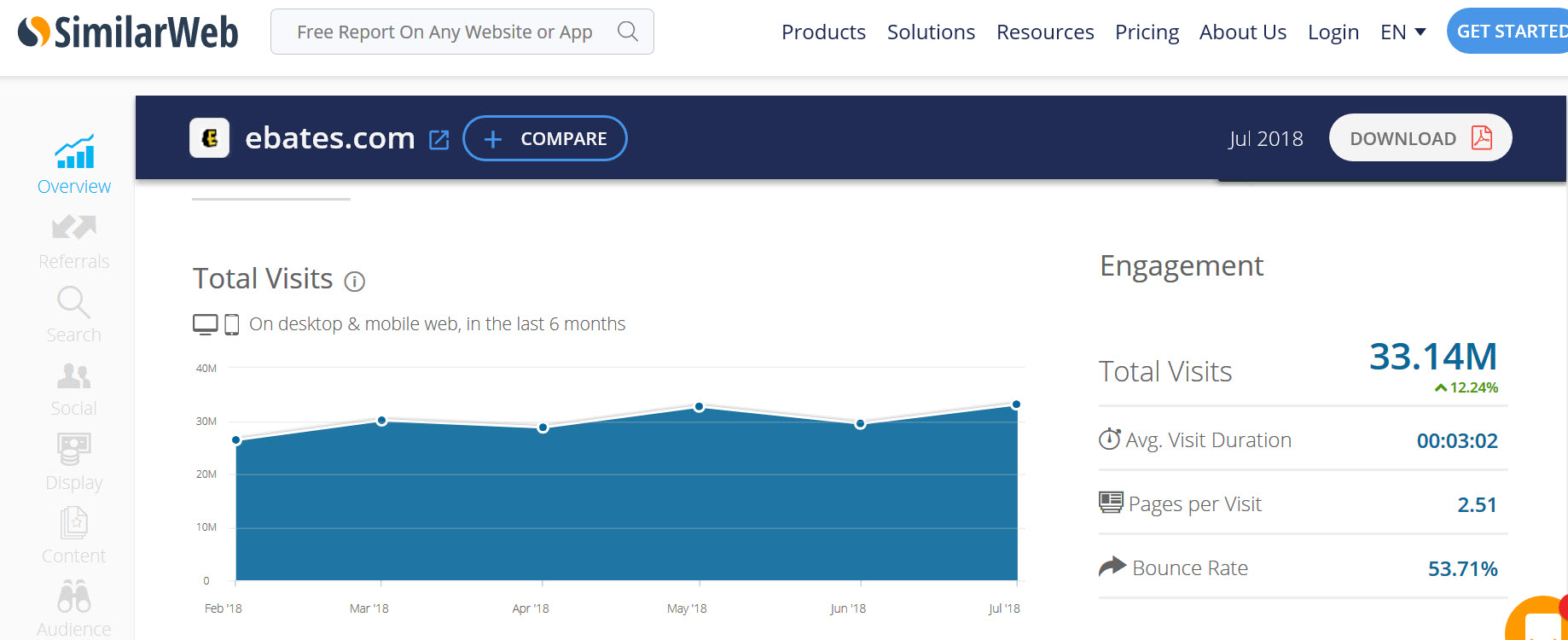Jump to Referrals in sidebar
1568x640 pixels.
coord(74,240)
